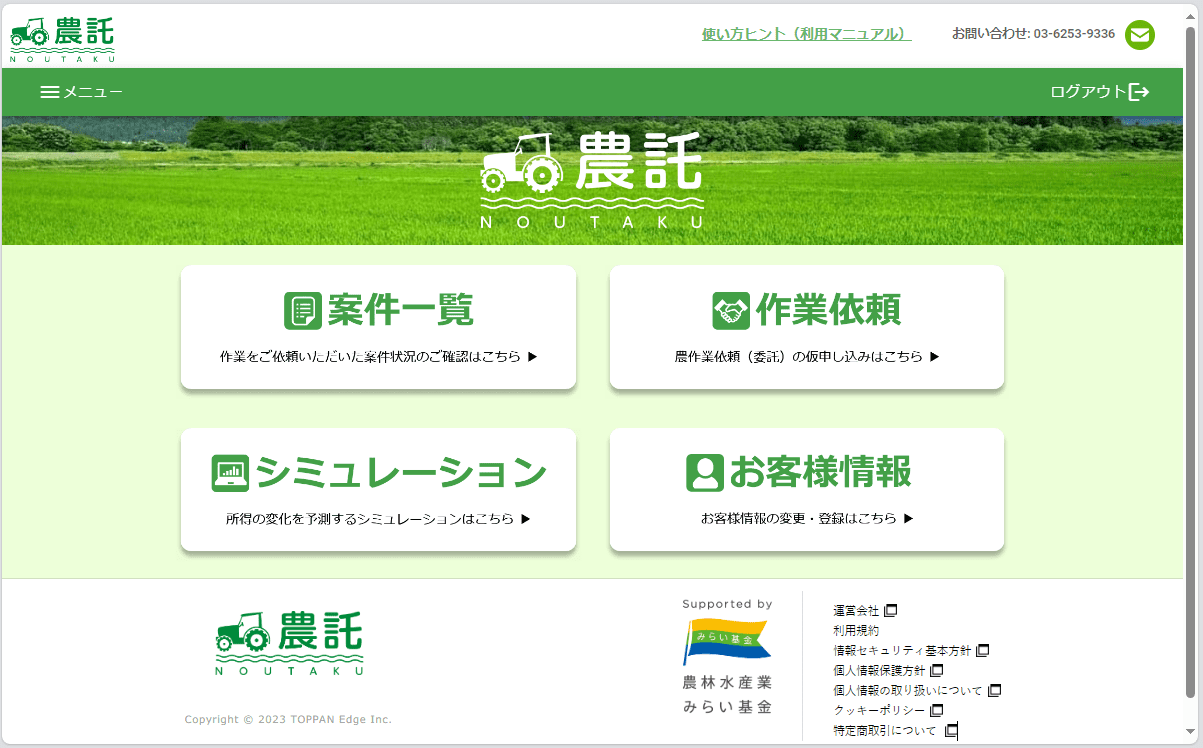Click the external link icon beside 個人情報の取り扱いについて

(994, 690)
